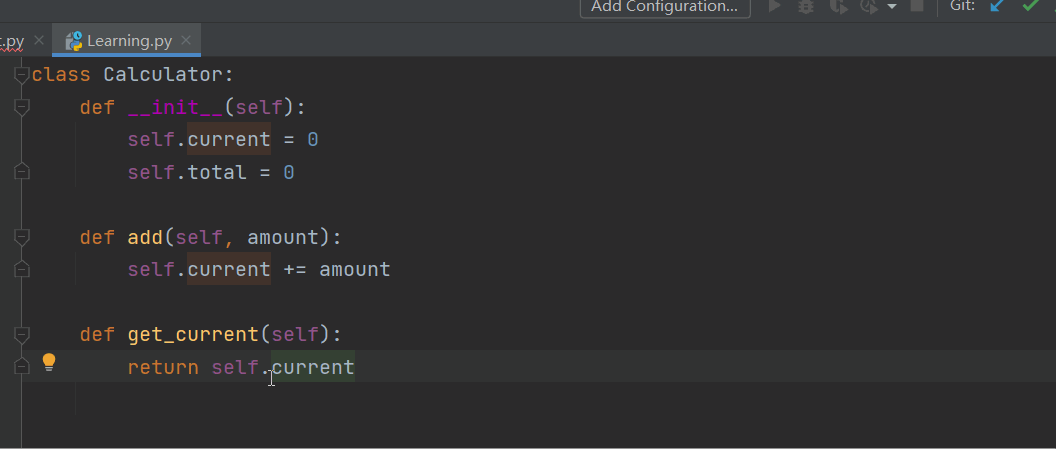Click the 0 value on self.total line
Viewport: 1056px width, 449px height.
click(289, 172)
